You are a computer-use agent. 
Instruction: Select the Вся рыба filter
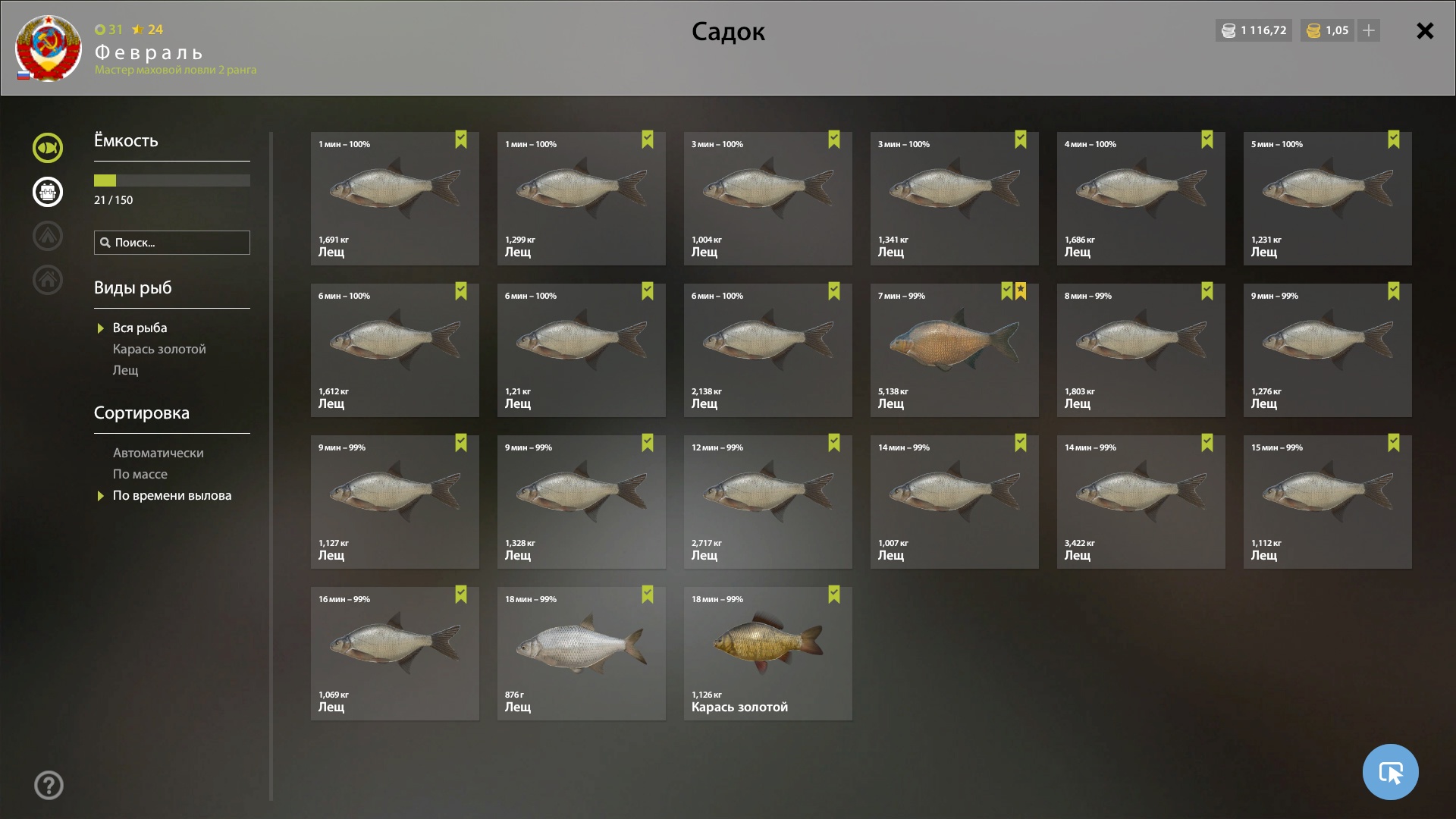[x=140, y=328]
